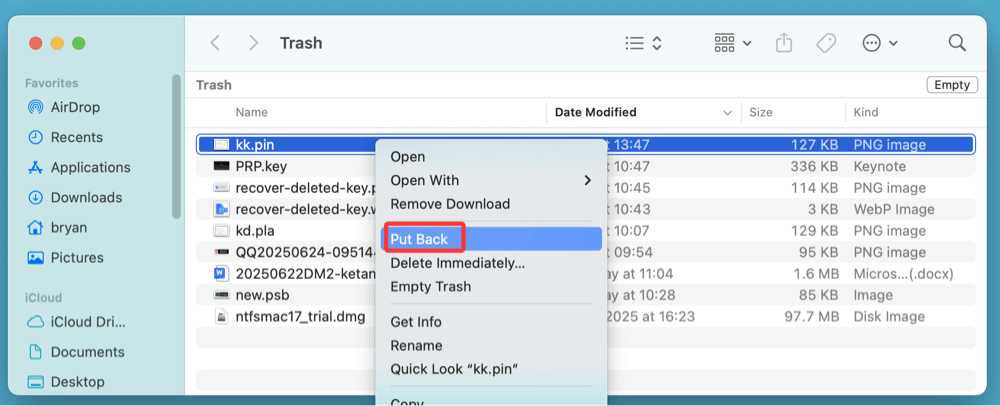Select Recents in the sidebar
Viewport: 1000px width, 406px height.
77,137
